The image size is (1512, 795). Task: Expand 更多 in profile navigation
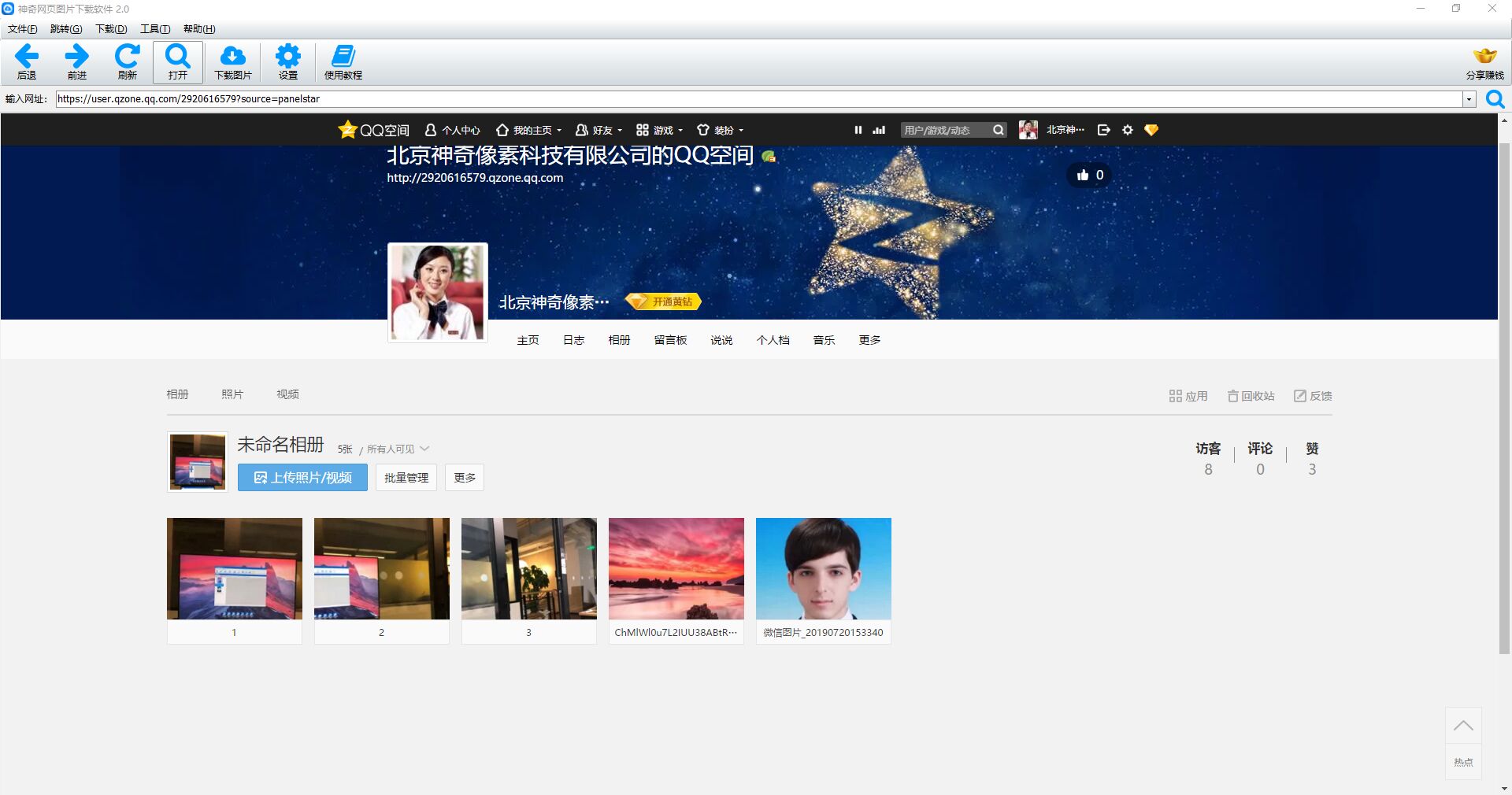point(869,340)
